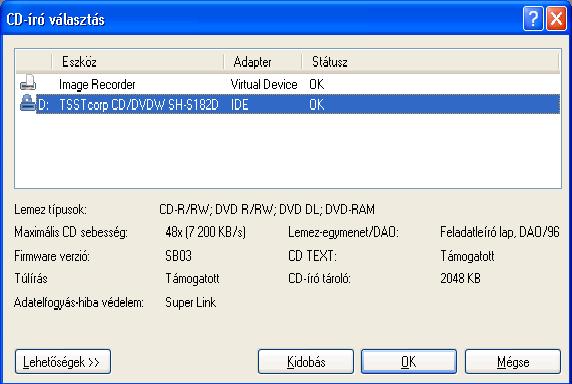
Task: Select the Image Recorder device row
Action: [x=288, y=84]
